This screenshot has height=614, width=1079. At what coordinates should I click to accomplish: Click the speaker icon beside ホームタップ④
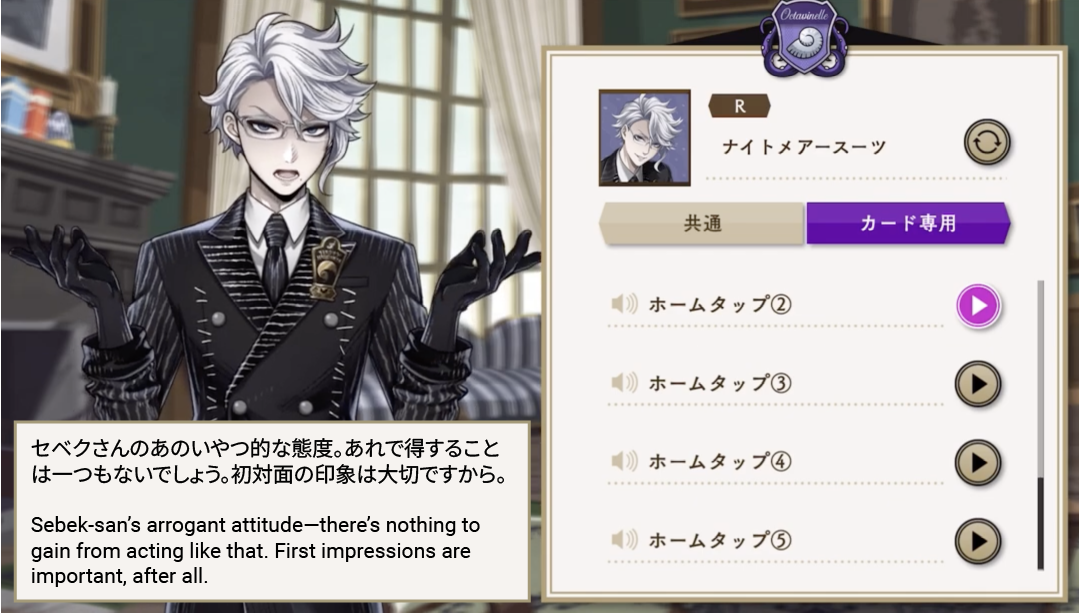coord(624,460)
